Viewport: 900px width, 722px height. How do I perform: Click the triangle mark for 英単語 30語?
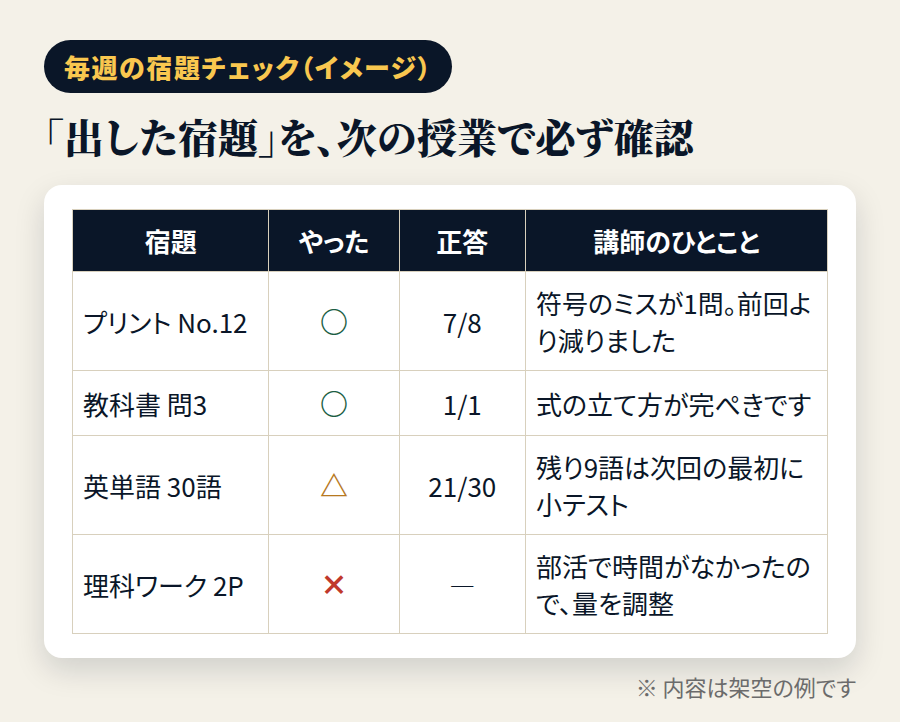click(333, 486)
